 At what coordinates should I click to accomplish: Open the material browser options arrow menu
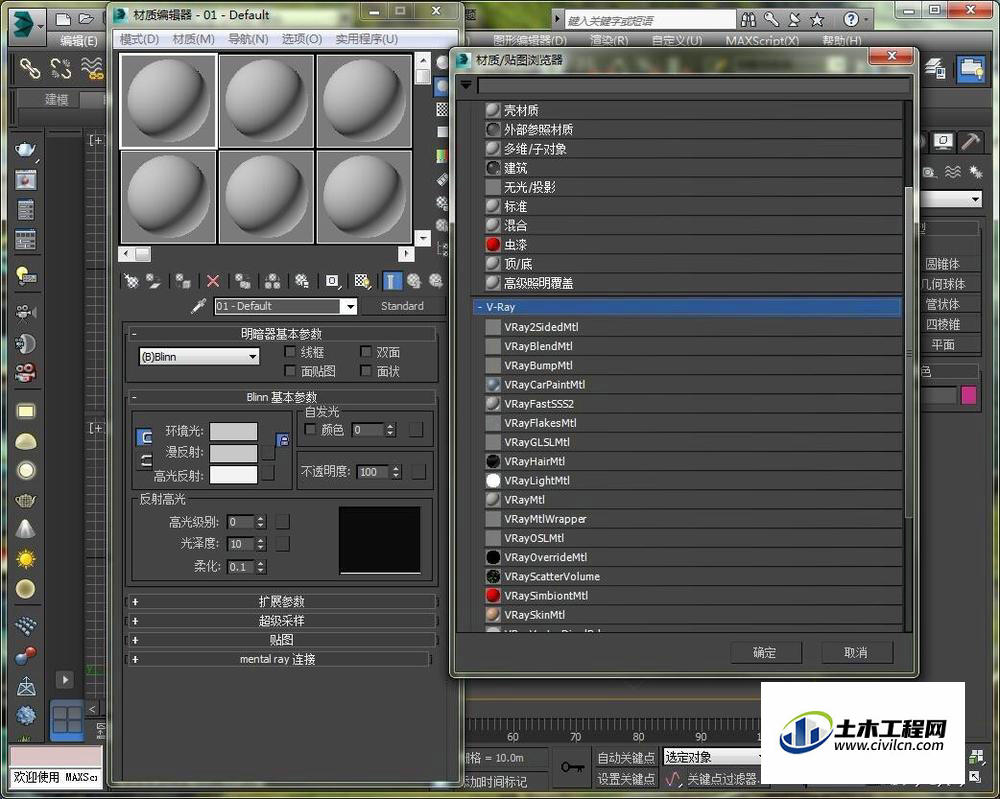tap(466, 85)
